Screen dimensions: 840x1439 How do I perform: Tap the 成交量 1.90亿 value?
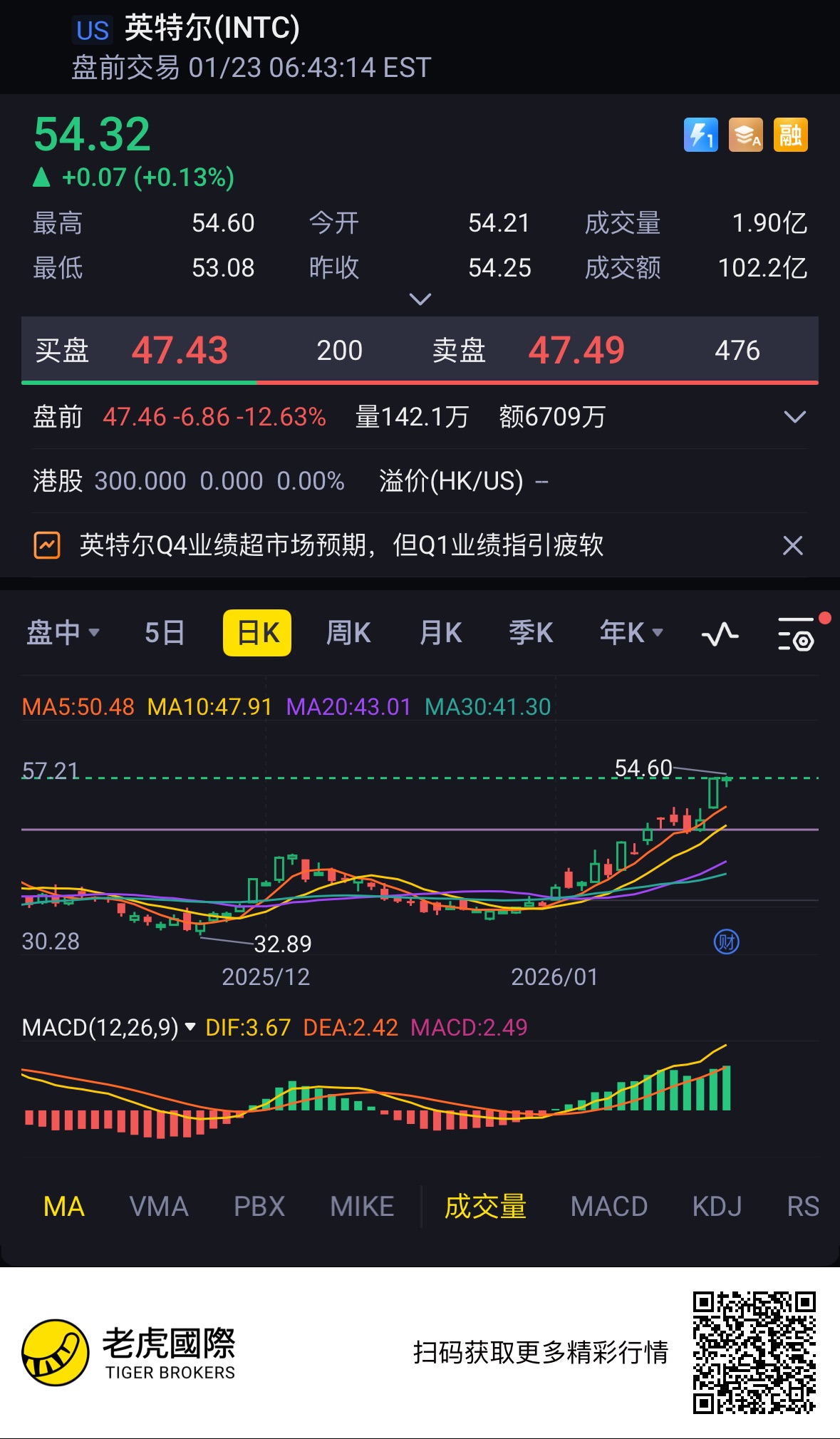point(769,223)
